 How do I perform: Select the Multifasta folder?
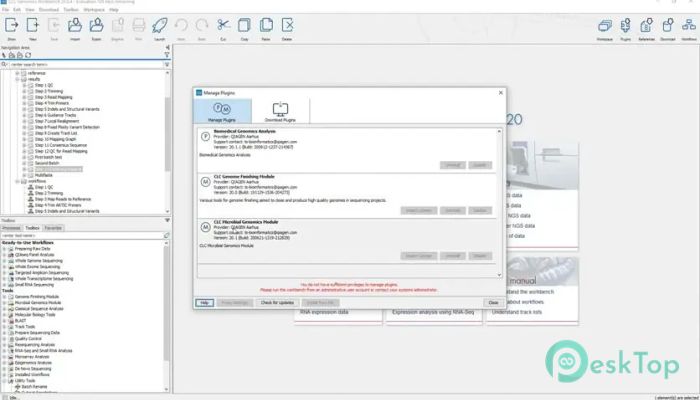click(44, 175)
